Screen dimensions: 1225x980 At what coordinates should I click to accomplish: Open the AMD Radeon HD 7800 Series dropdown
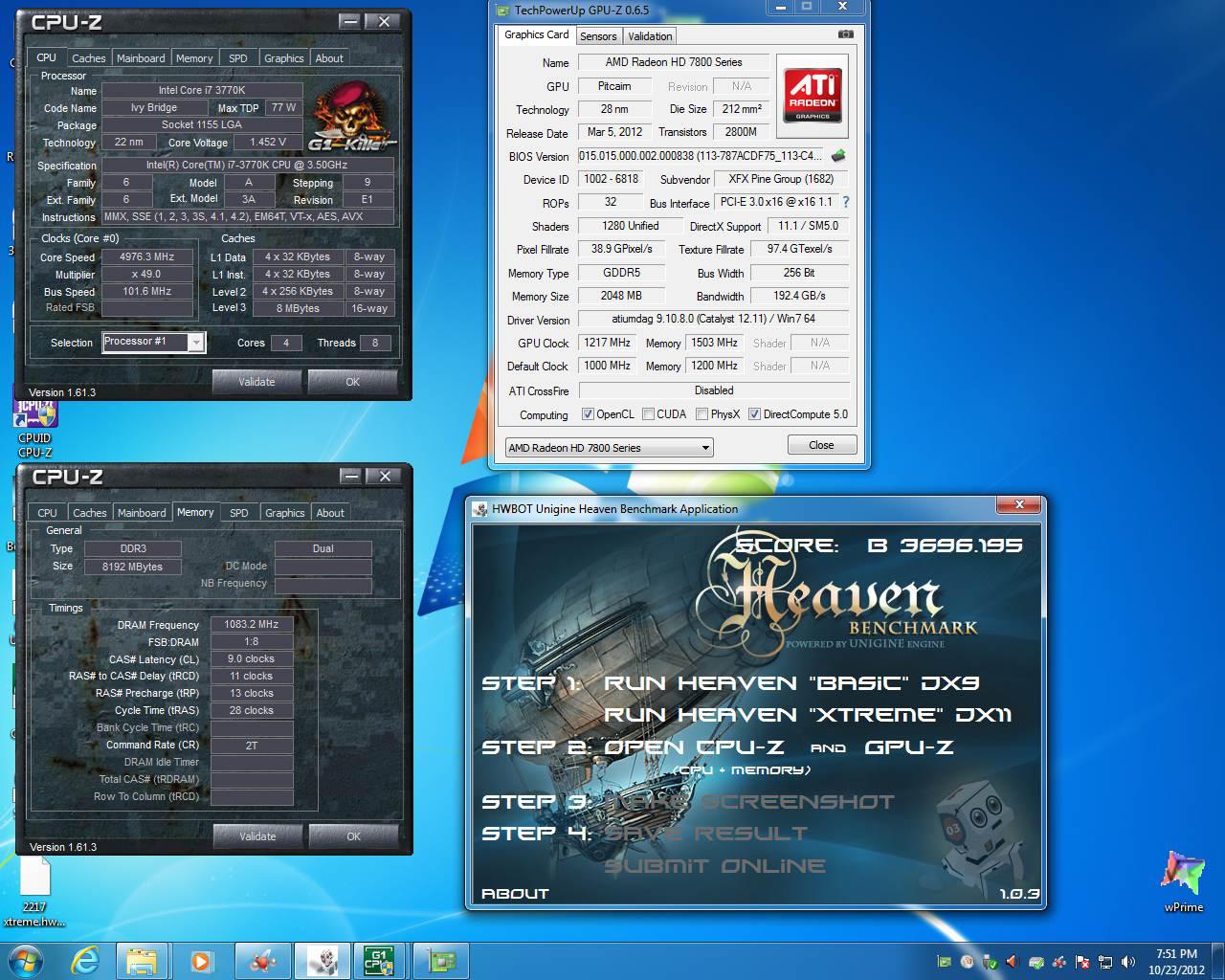point(609,447)
